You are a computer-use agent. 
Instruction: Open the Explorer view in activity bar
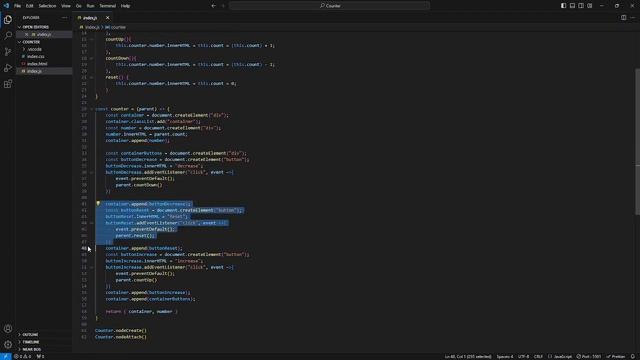[x=8, y=20]
